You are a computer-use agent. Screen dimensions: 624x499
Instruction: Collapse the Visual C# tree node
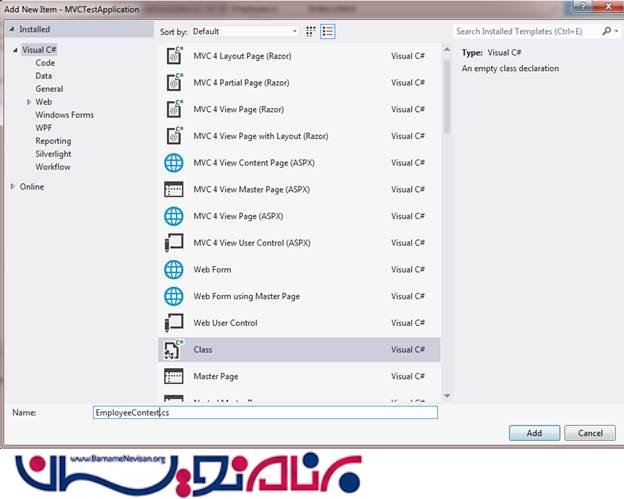tap(15, 50)
